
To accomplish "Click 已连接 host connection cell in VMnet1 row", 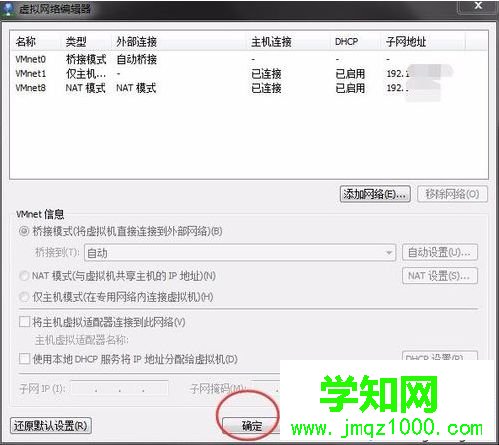I will (266, 74).
